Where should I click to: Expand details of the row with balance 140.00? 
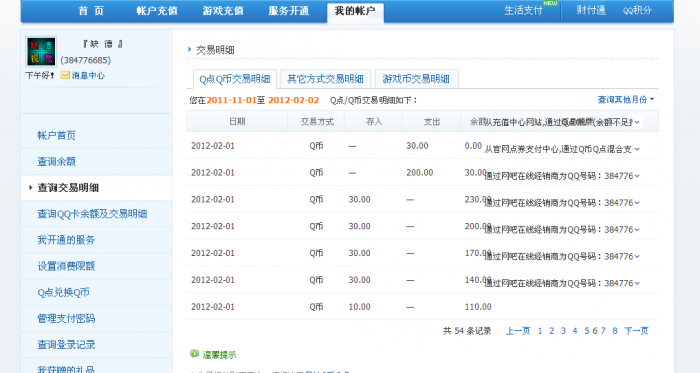tap(637, 283)
